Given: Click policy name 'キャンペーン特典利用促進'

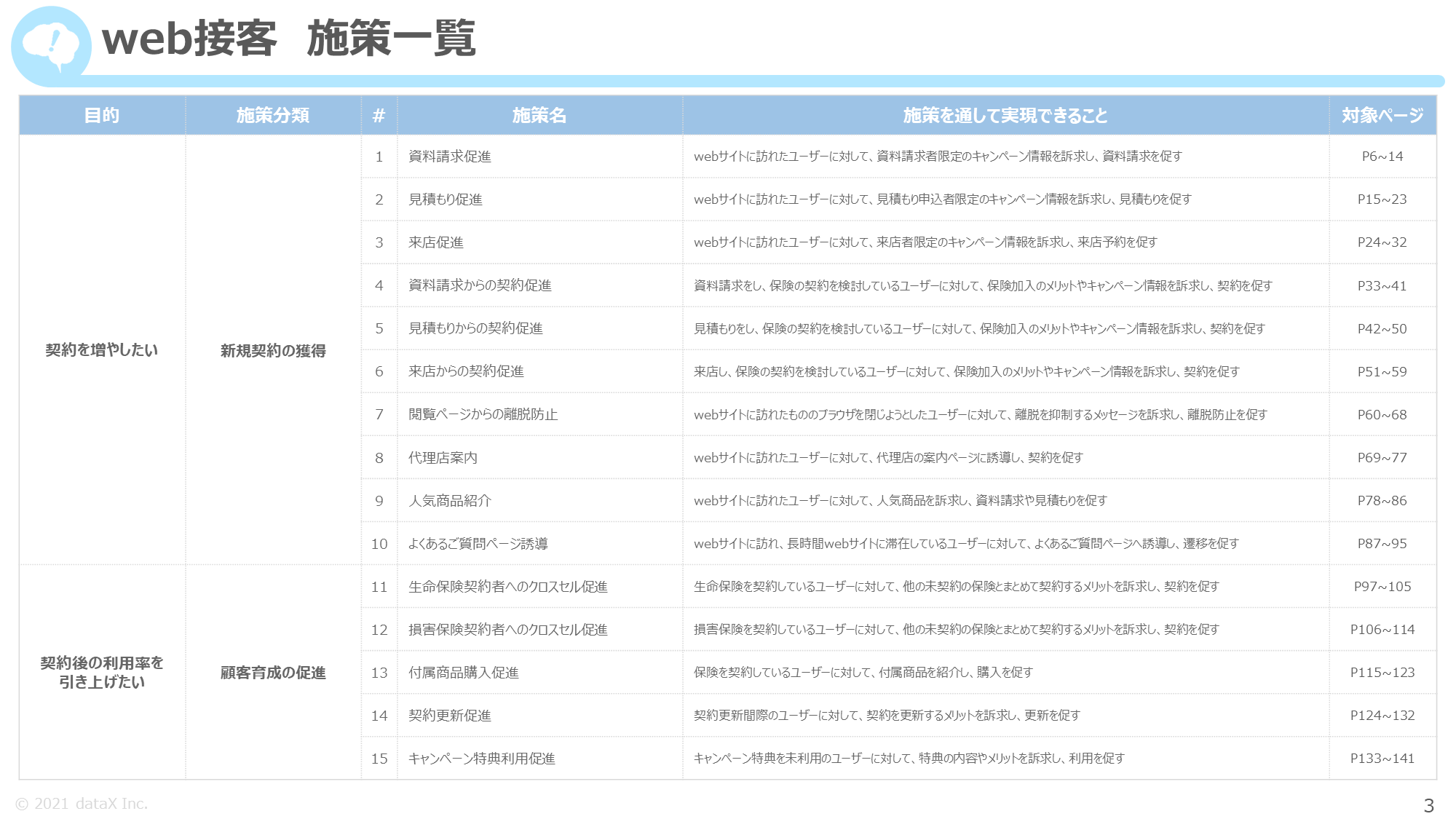Looking at the screenshot, I should [482, 759].
